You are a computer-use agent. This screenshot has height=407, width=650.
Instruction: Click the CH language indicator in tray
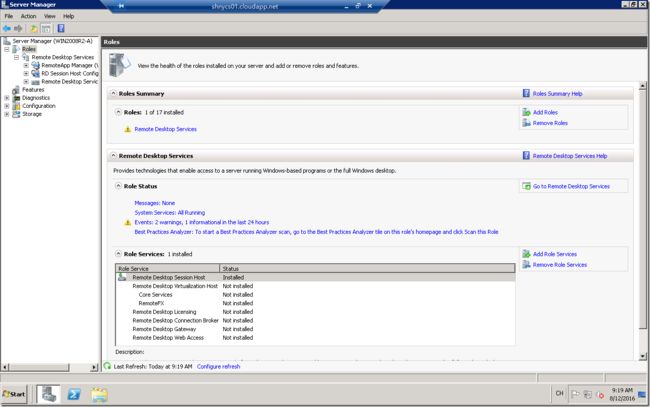559,393
